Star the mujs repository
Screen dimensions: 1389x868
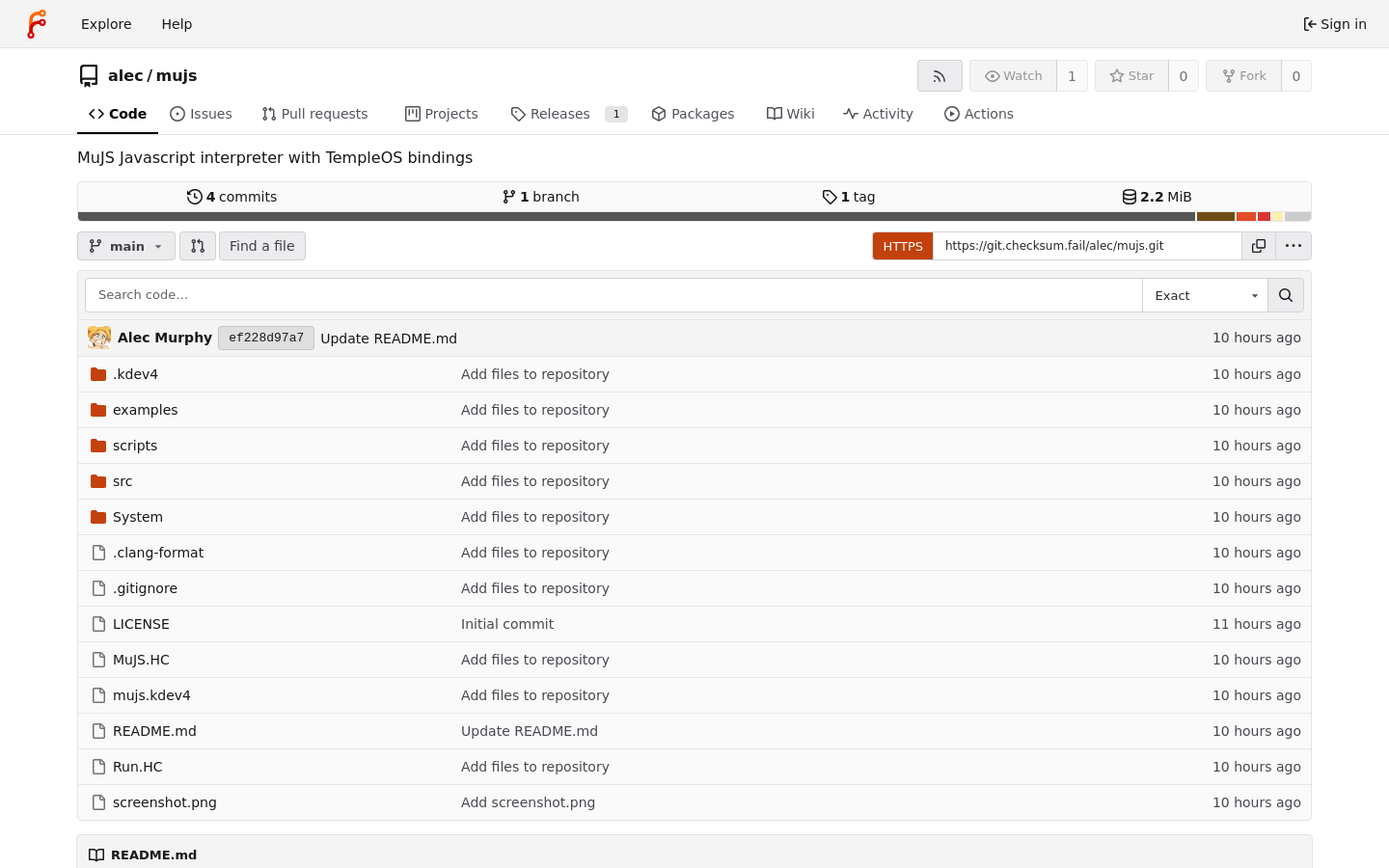coord(1131,76)
